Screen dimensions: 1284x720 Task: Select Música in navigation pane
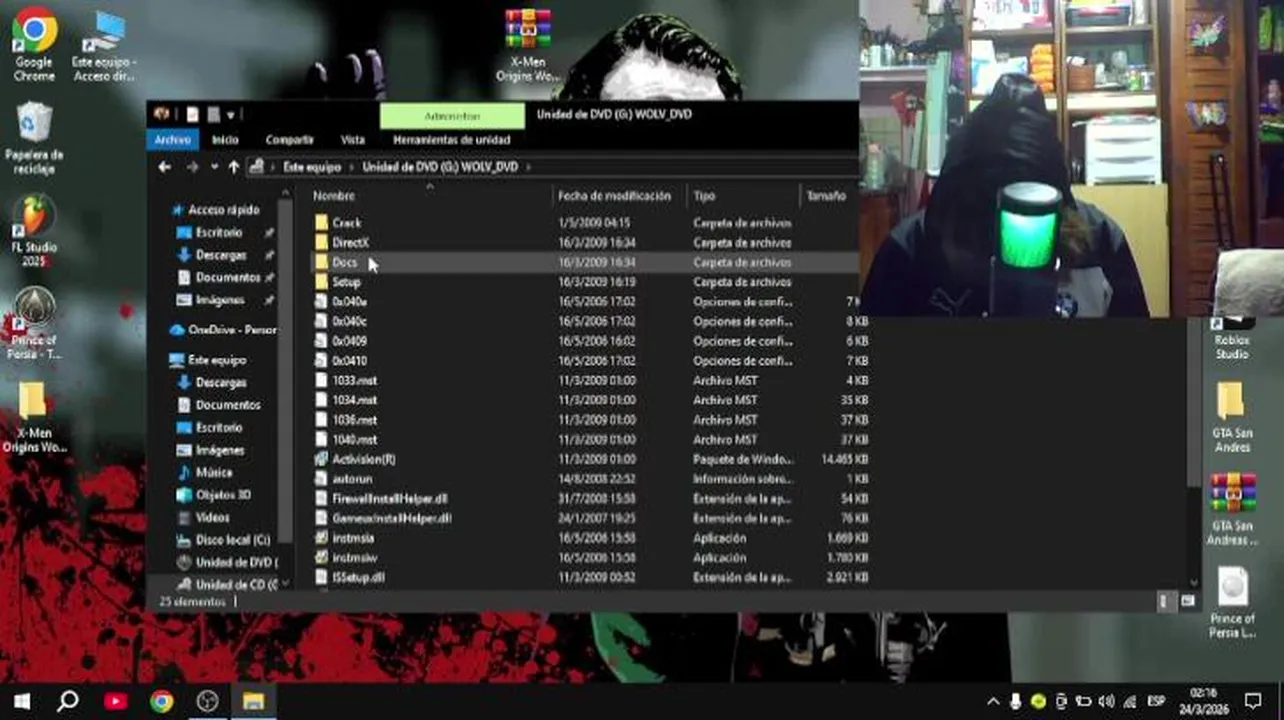pyautogui.click(x=214, y=473)
